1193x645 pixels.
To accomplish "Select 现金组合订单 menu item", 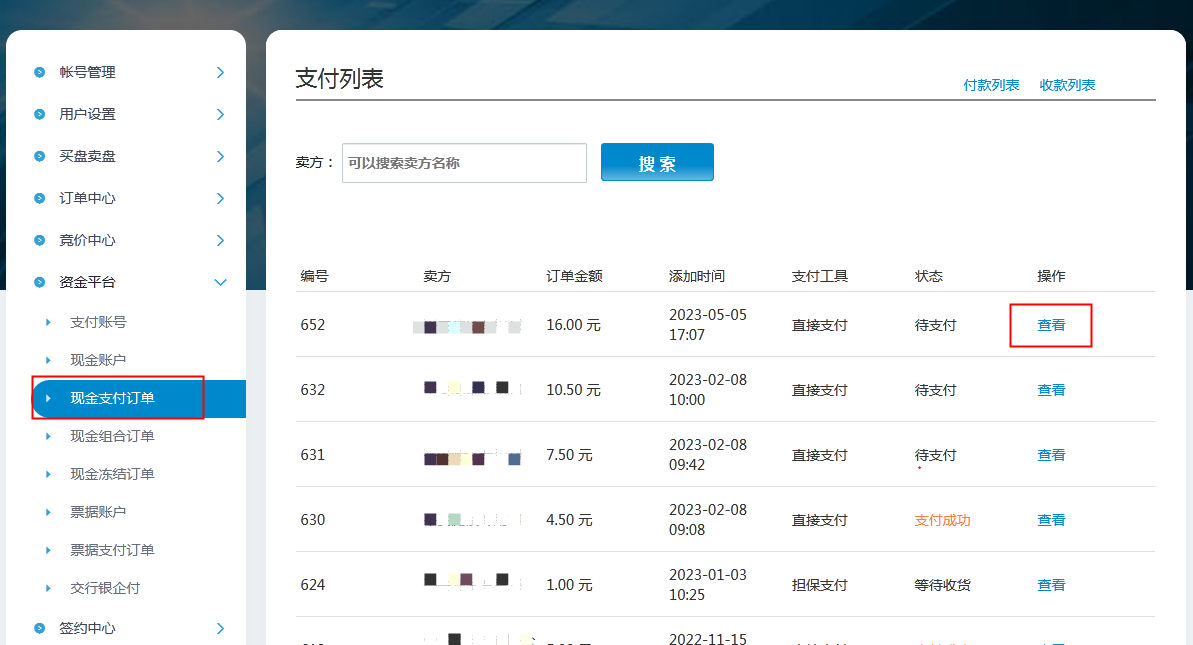I will [112, 436].
